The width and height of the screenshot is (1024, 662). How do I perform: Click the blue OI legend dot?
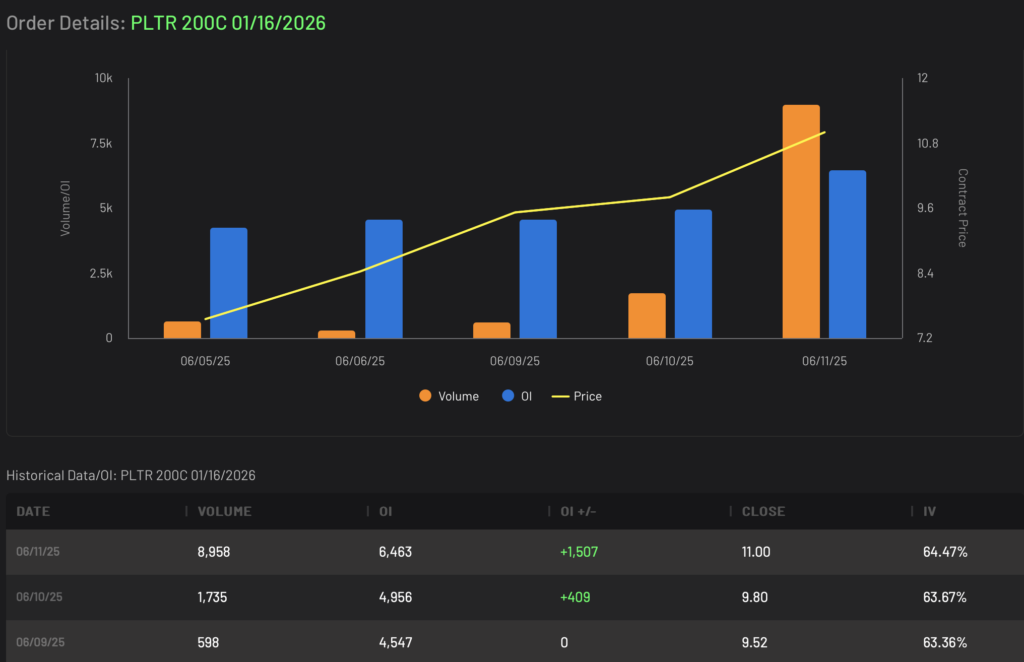507,396
